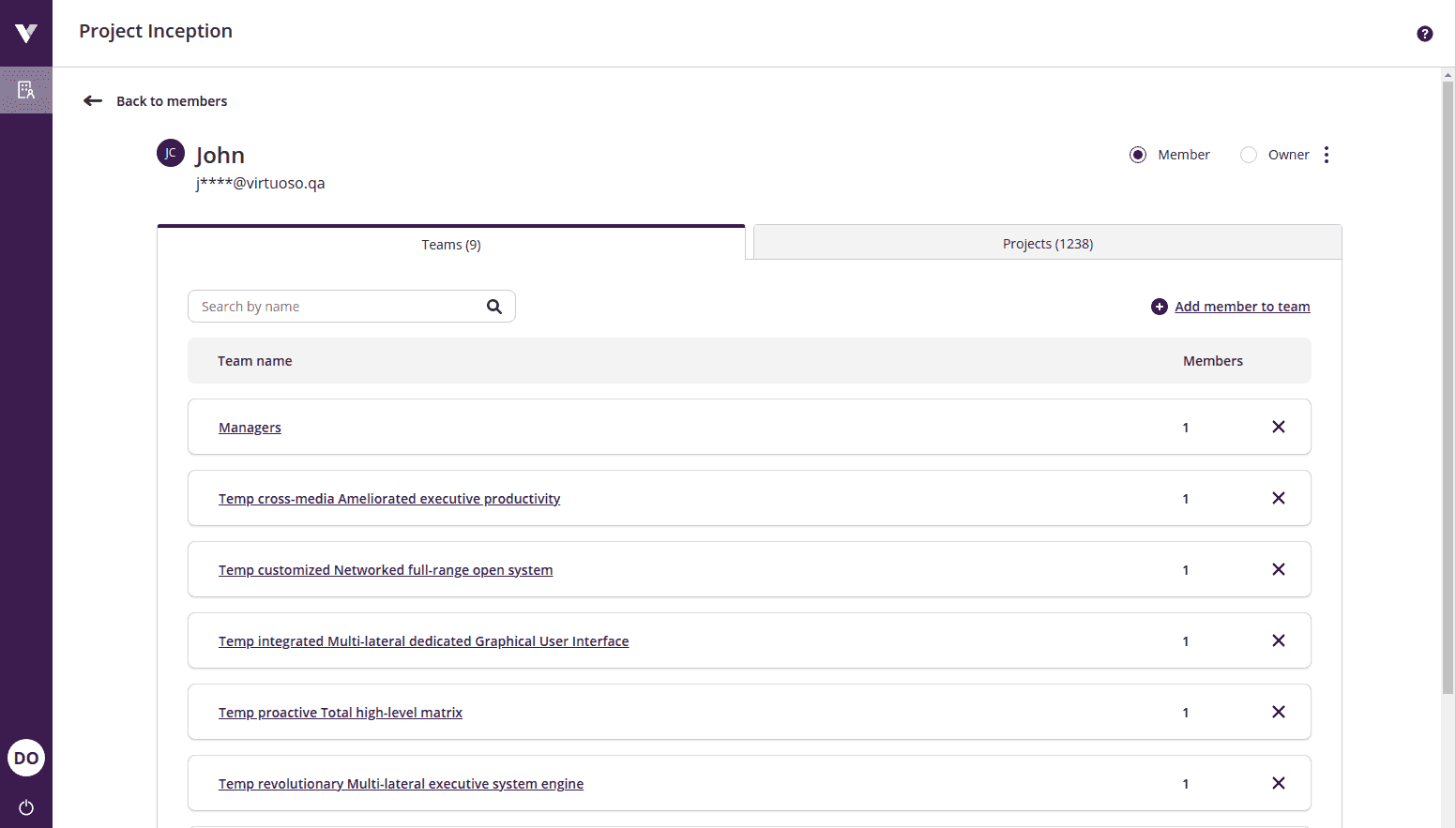Screen dimensions: 1456x828
Task: Click the search magnifier icon
Action: click(x=494, y=307)
